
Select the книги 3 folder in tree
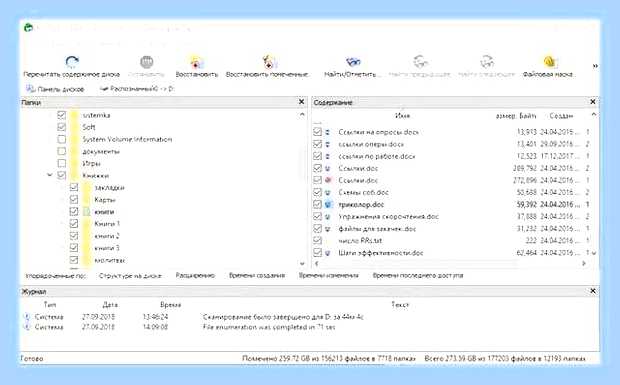coord(107,248)
